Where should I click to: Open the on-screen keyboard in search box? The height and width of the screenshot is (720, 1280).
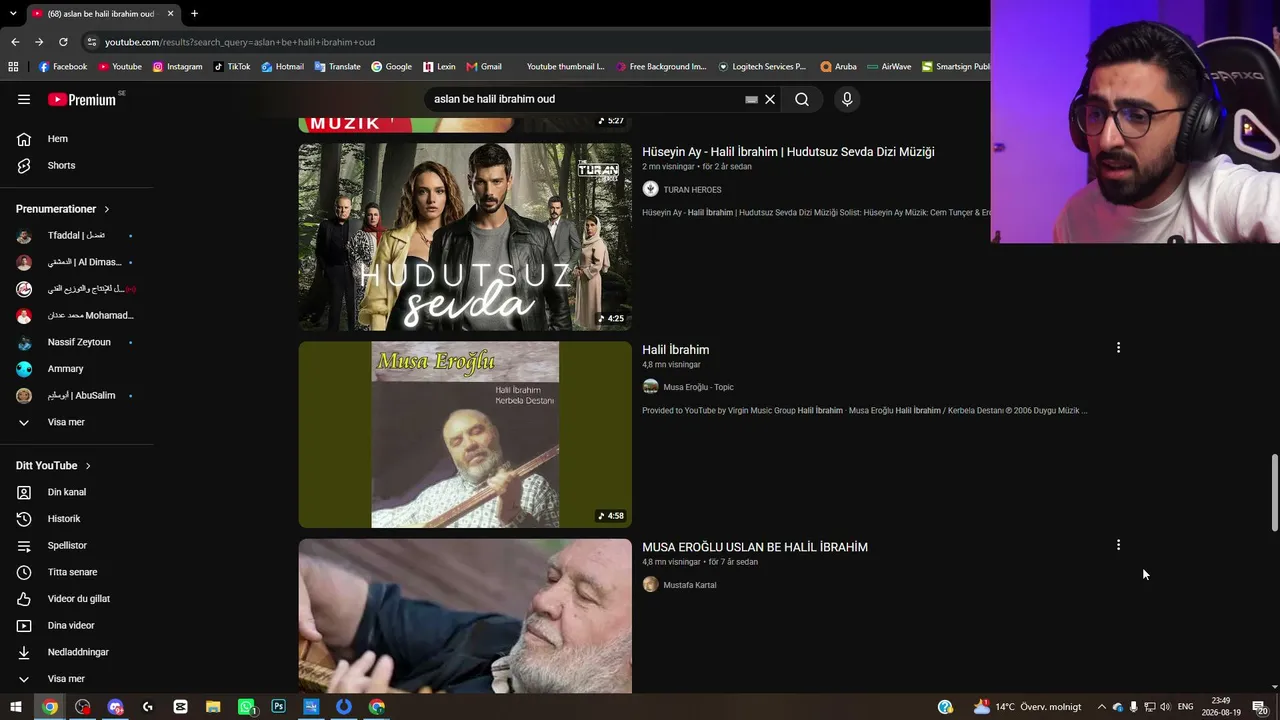point(752,99)
